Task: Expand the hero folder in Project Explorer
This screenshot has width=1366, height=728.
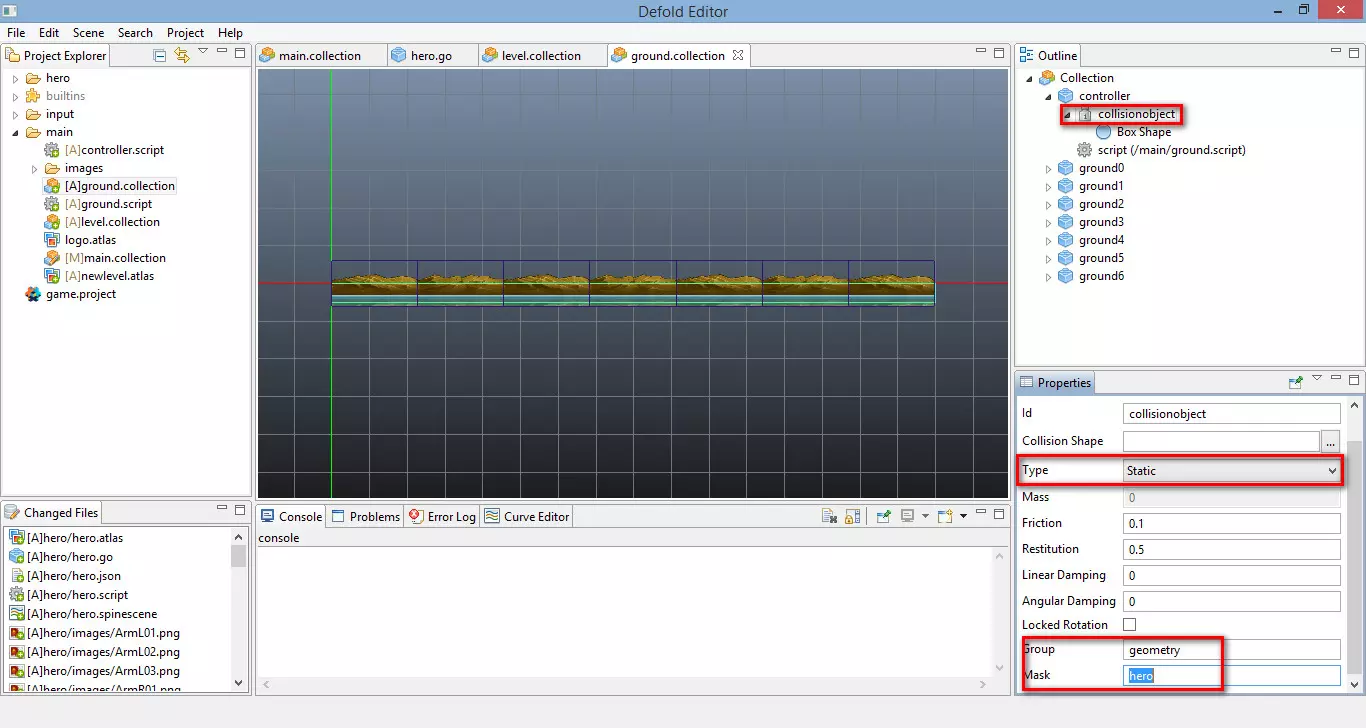Action: click(15, 78)
